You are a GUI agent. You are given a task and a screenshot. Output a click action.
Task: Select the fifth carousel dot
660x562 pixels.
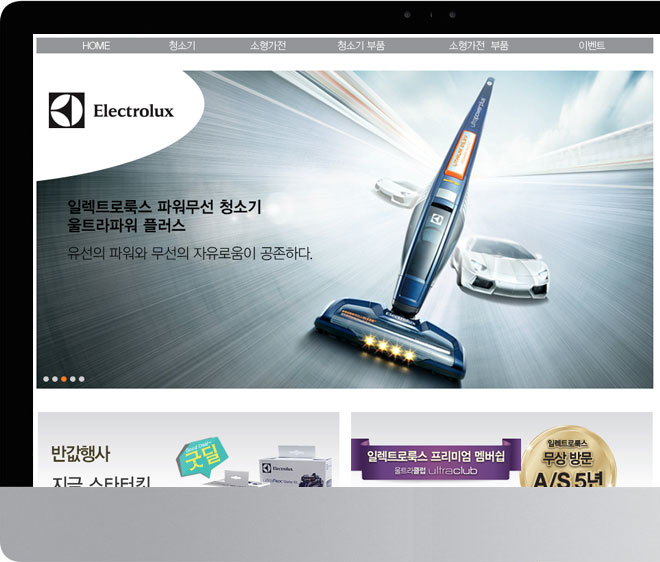pyautogui.click(x=82, y=379)
